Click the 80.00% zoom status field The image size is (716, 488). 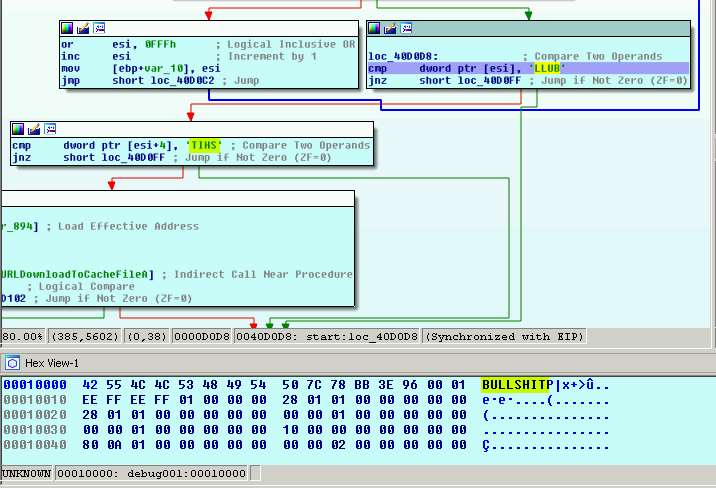(22, 336)
